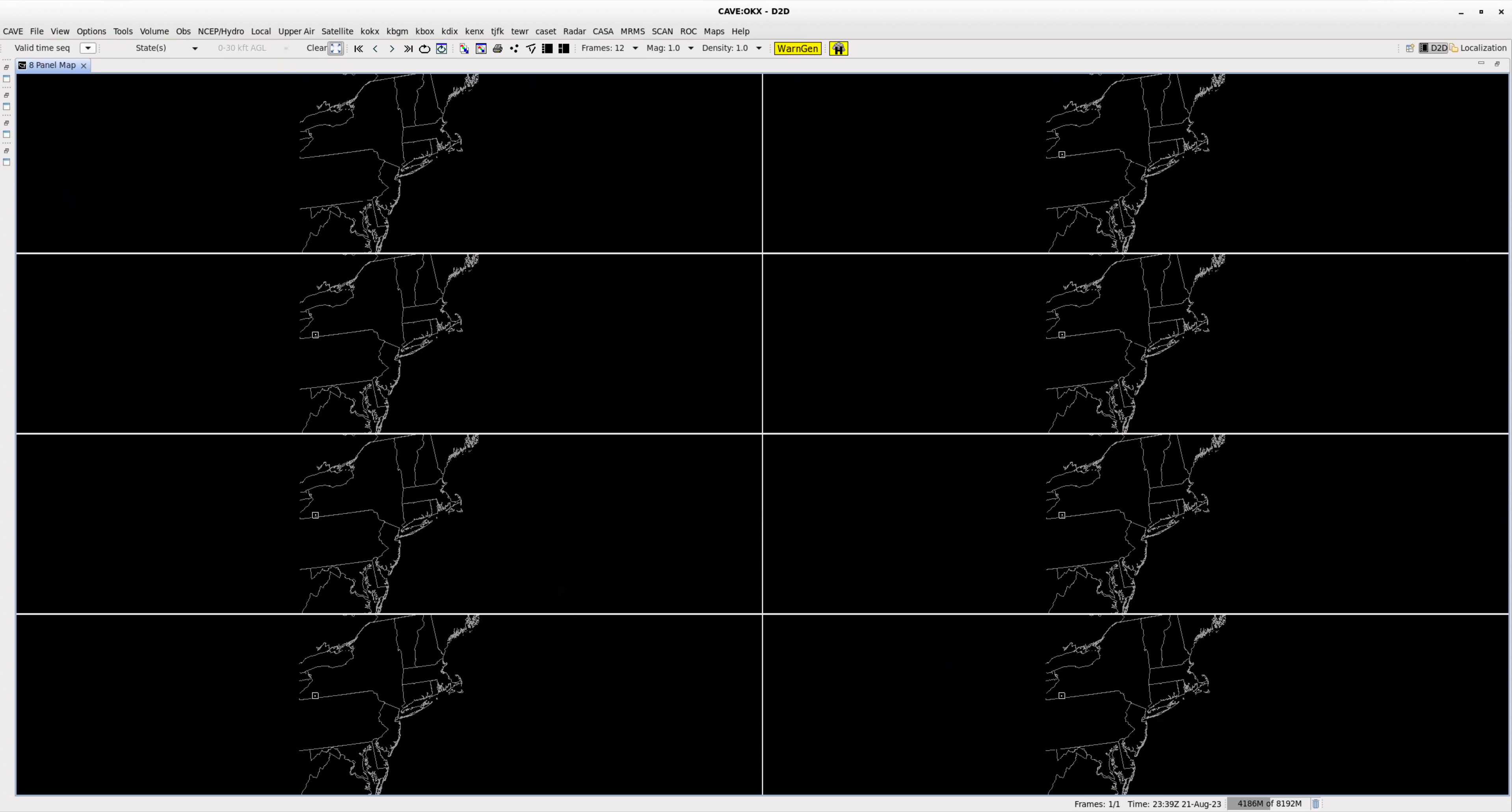Open the Open Perspective icon
Viewport: 1512px width, 812px height.
(1410, 48)
